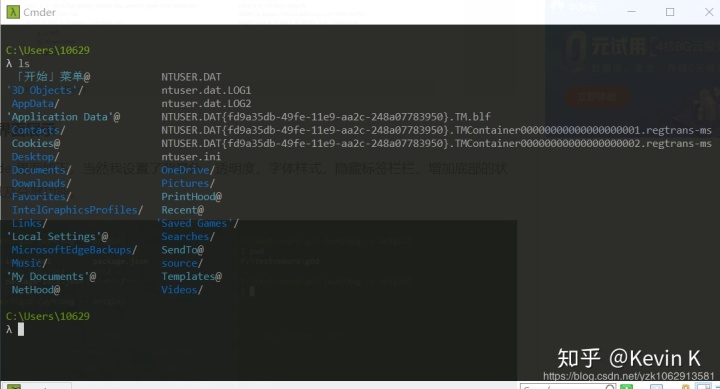720x389 pixels.
Task: Maximize the Cmder window
Action: pyautogui.click(x=670, y=12)
